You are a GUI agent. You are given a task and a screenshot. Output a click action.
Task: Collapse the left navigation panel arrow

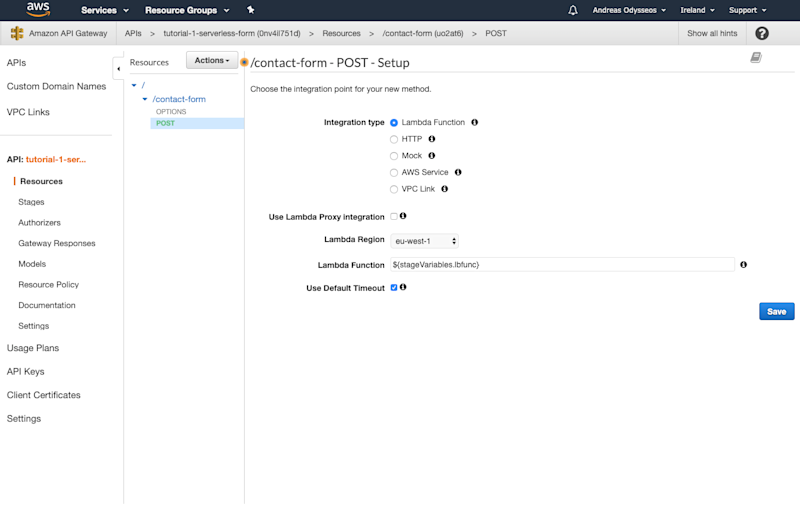click(x=118, y=69)
